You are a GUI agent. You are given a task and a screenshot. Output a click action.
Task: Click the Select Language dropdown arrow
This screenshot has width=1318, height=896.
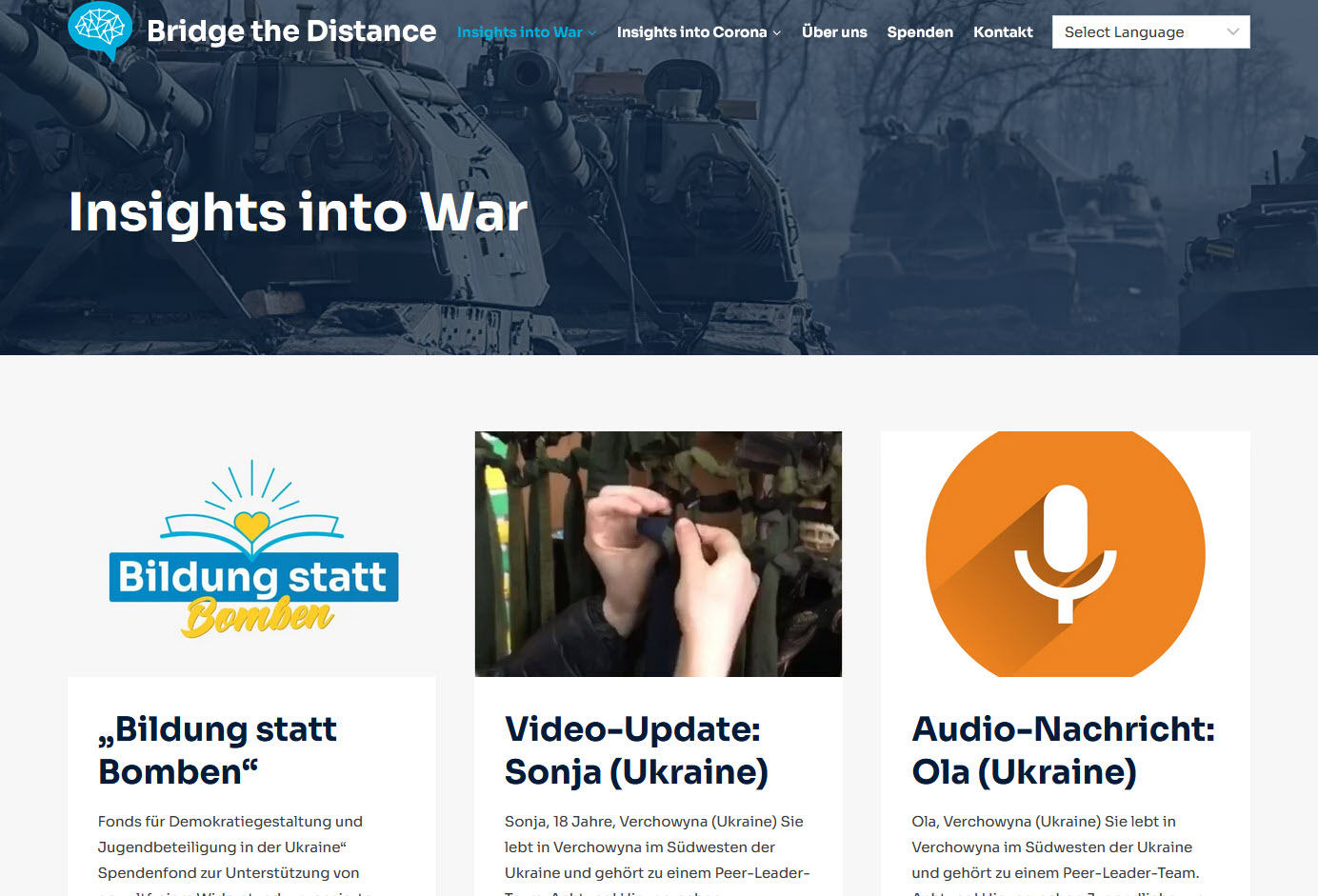[1233, 32]
